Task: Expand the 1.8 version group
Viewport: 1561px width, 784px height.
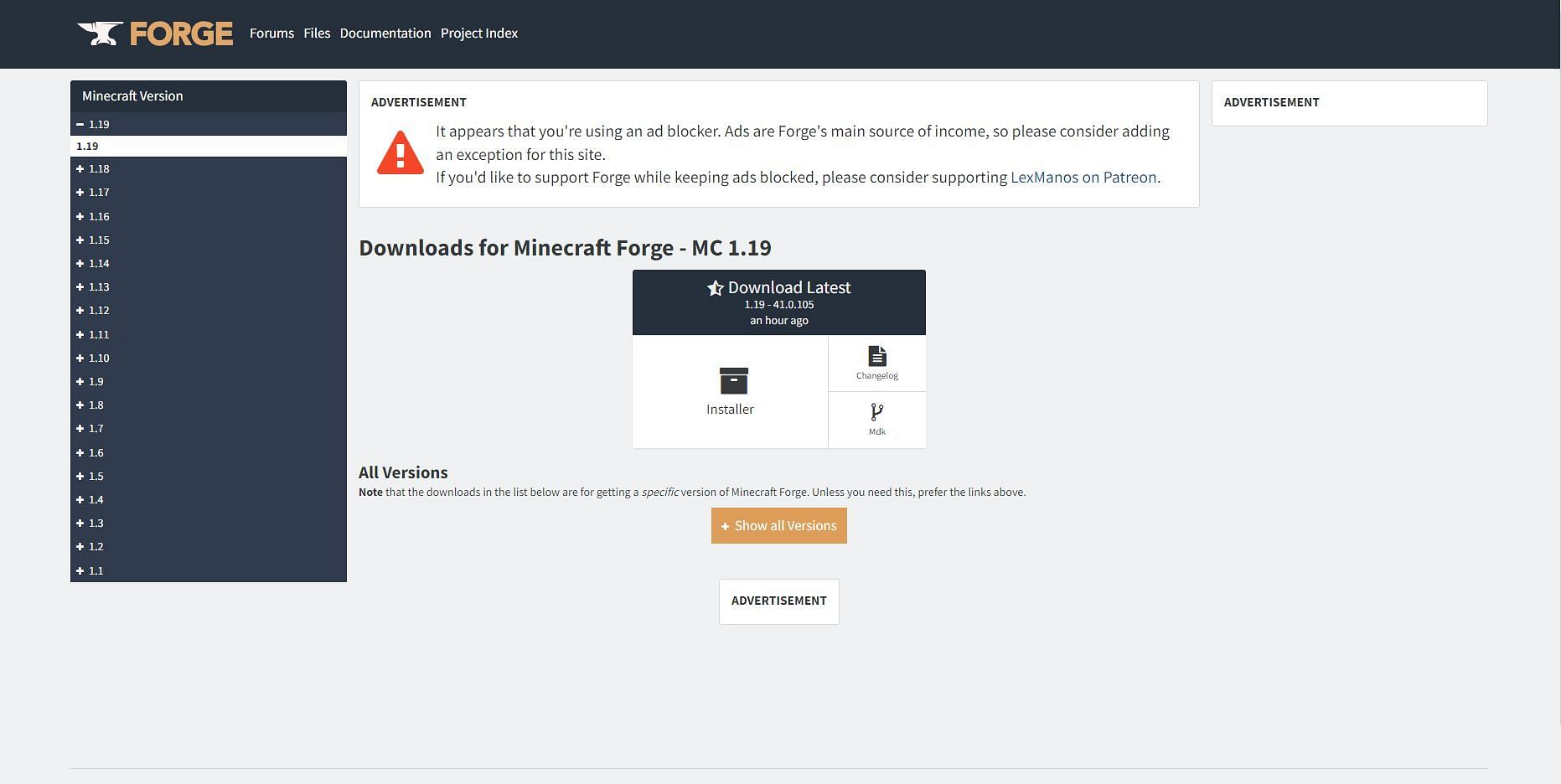Action: (209, 405)
